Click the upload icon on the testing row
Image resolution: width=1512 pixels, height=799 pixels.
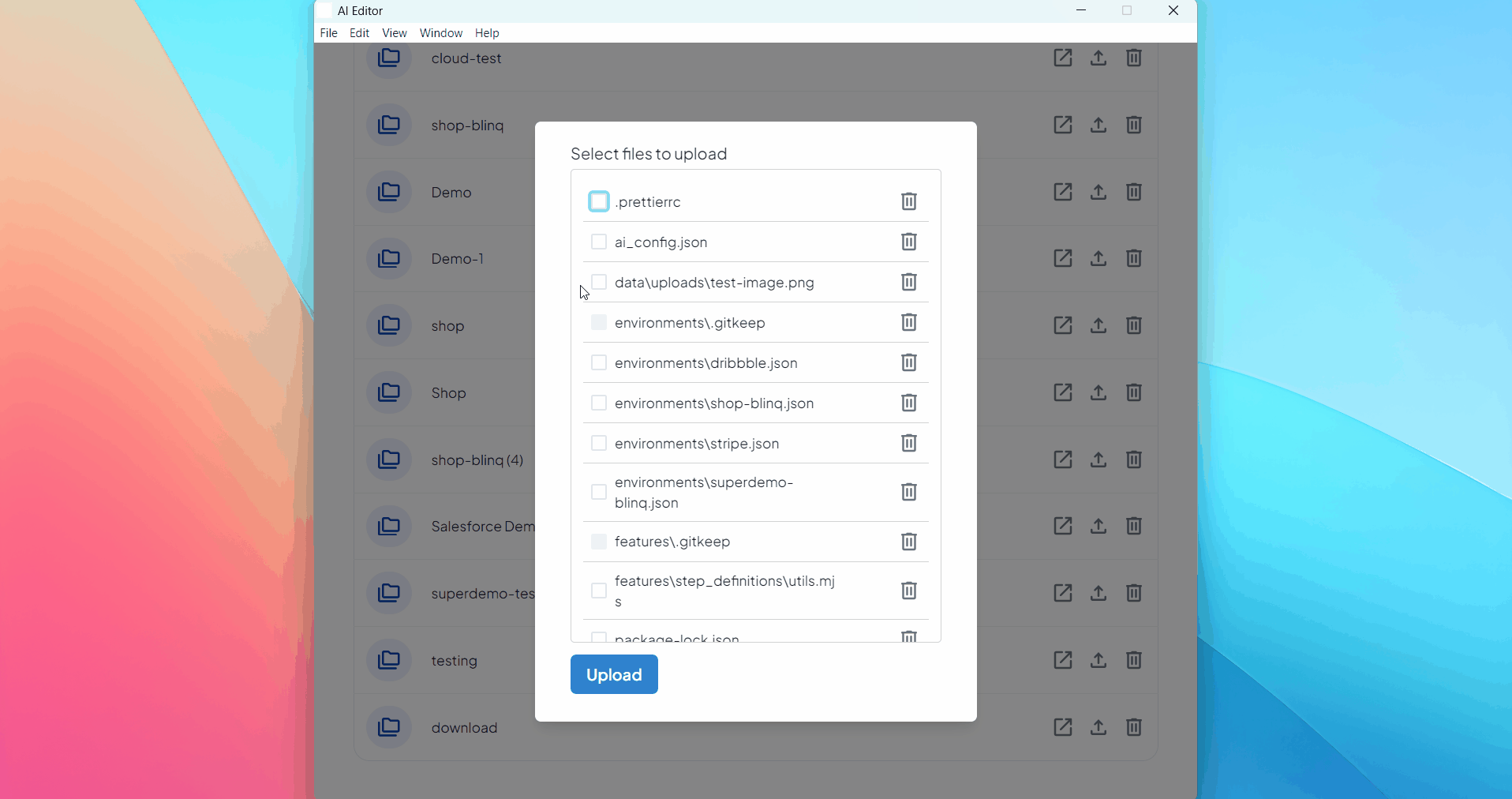click(1098, 660)
